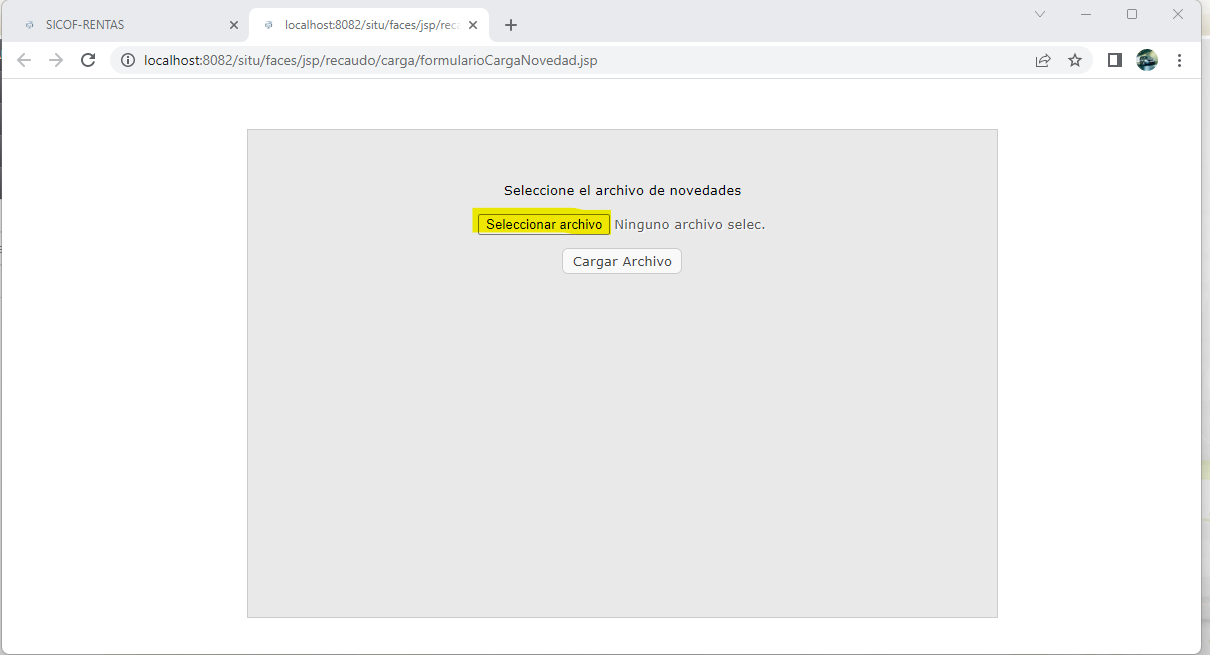Switch to the SICOF-RENTAS tab
The image size is (1210, 655).
coord(120,25)
